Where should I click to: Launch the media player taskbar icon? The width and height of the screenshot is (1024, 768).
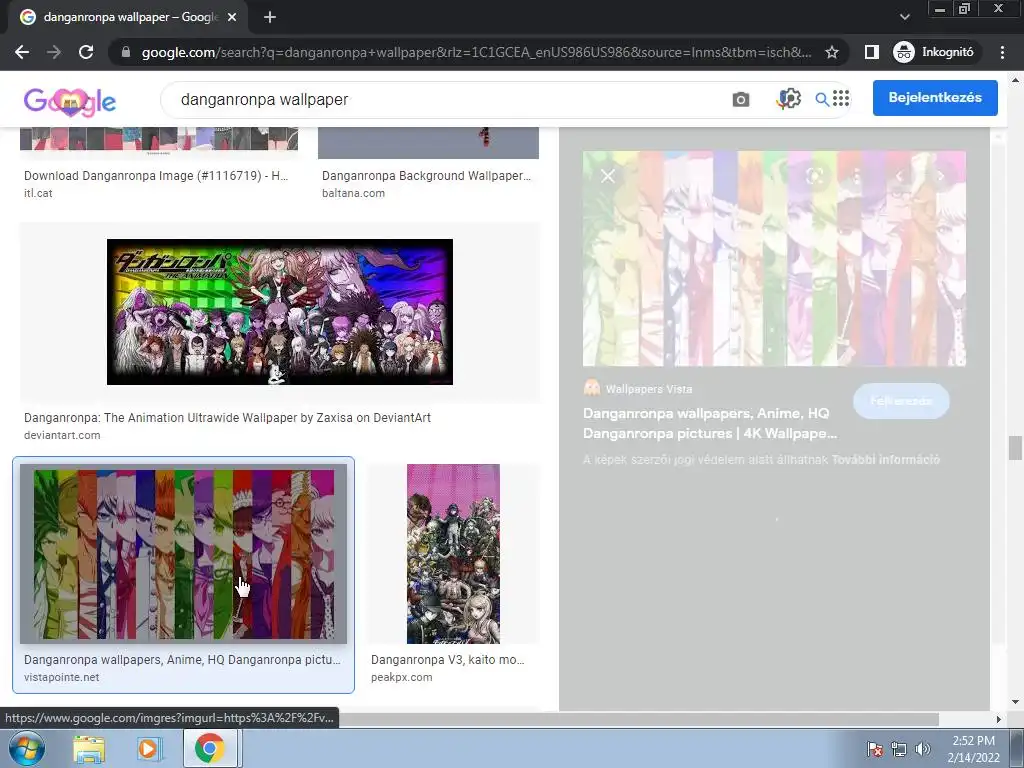coord(149,749)
